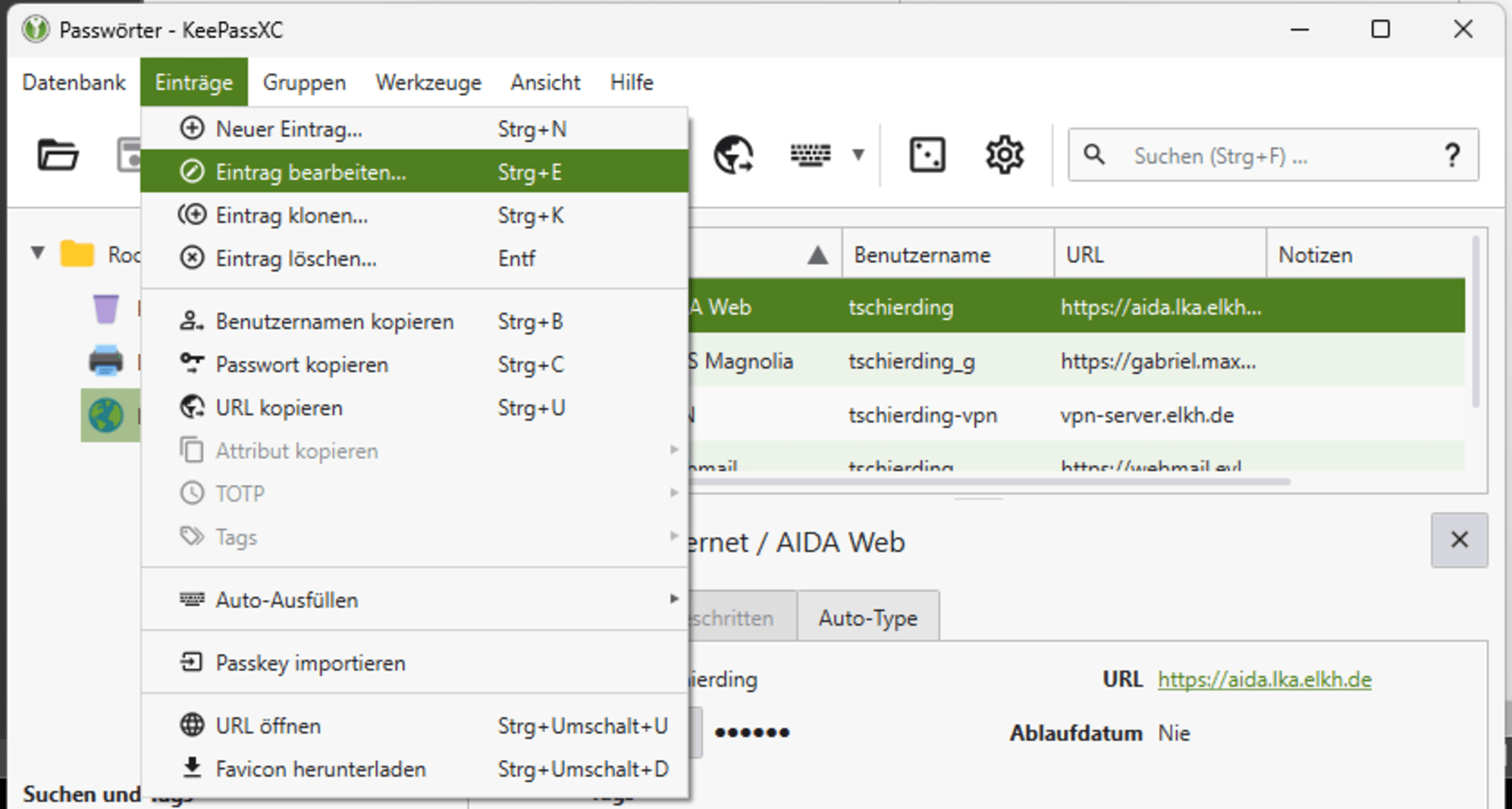Image resolution: width=1512 pixels, height=809 pixels.
Task: Open the TOTP submenu
Action: tap(414, 494)
